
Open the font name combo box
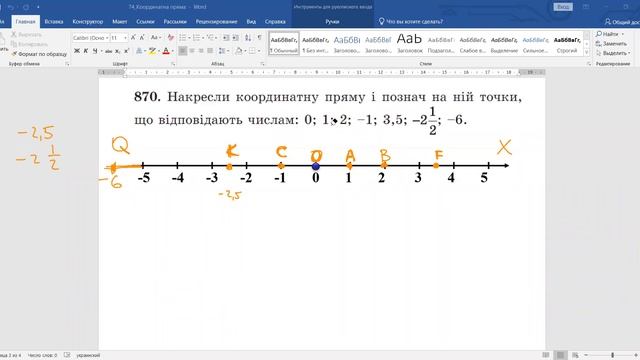[91, 38]
